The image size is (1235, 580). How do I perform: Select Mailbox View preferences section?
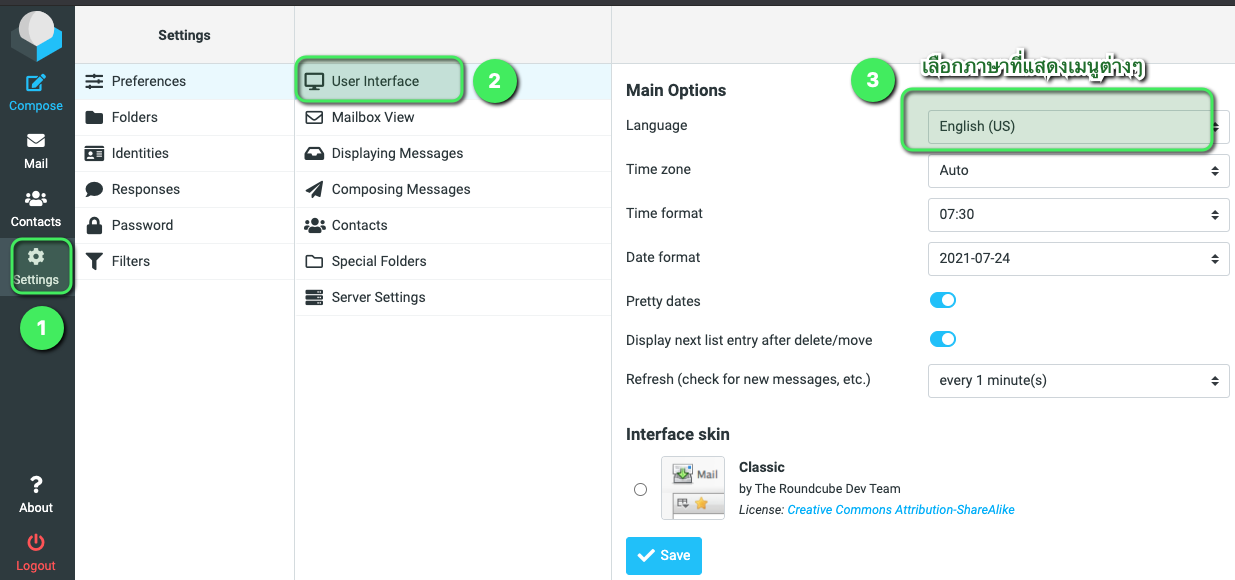point(373,117)
